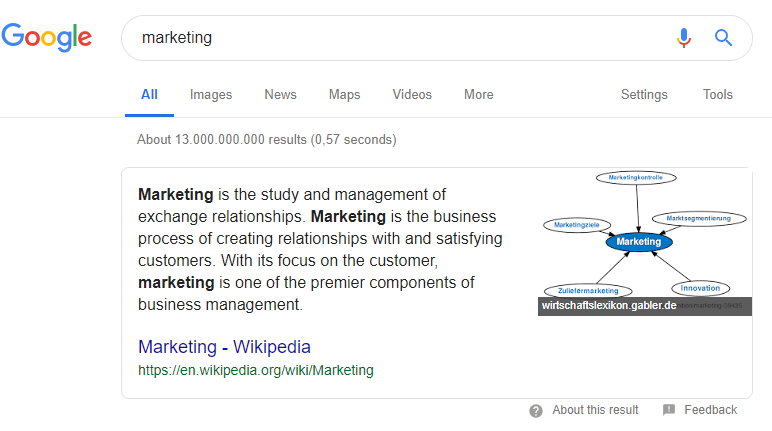772x431 pixels.
Task: Click the Feedback link
Action: (x=710, y=410)
